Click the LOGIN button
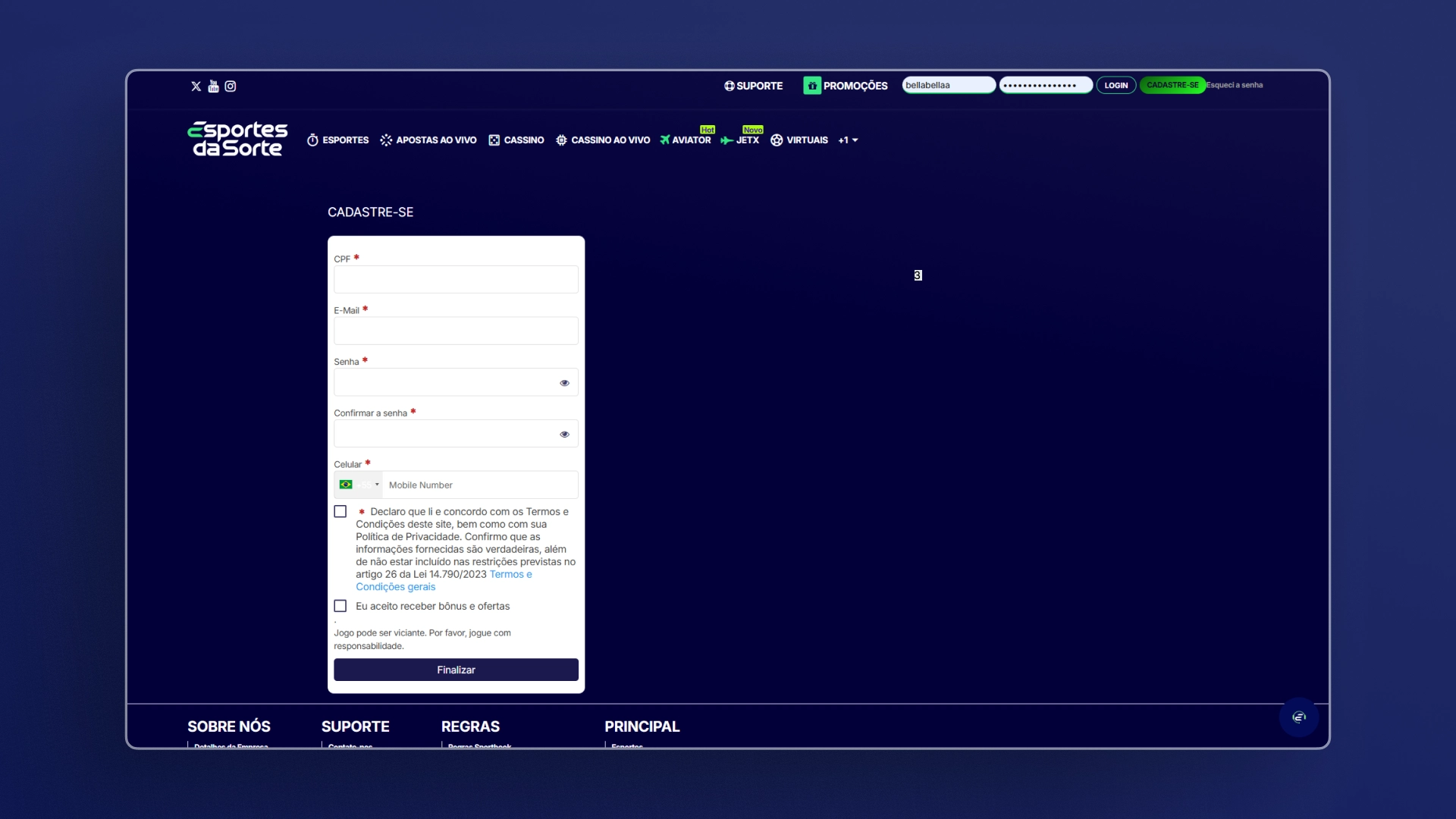The image size is (1456, 819). [x=1116, y=86]
